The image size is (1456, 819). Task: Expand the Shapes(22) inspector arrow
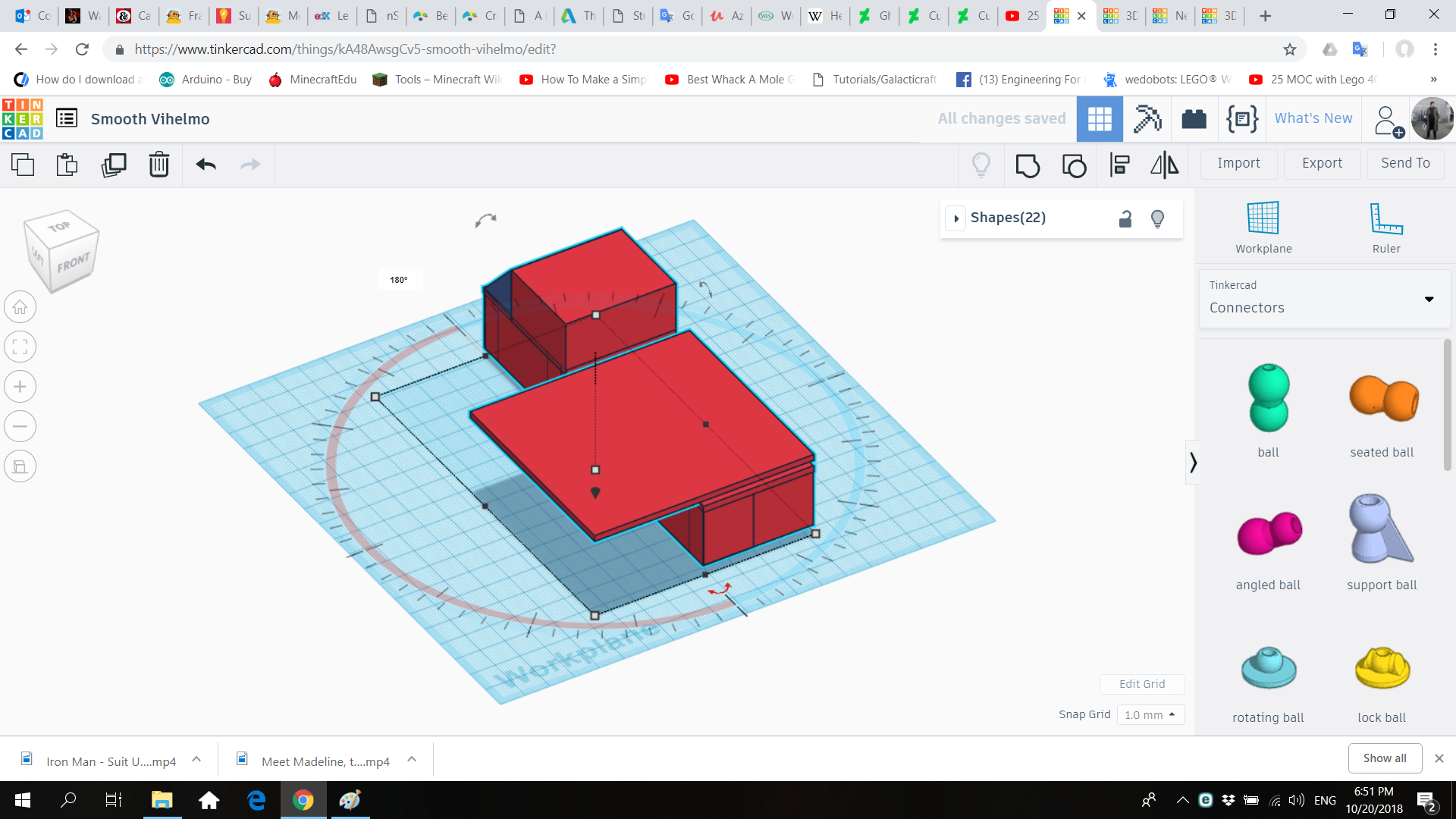[956, 218]
